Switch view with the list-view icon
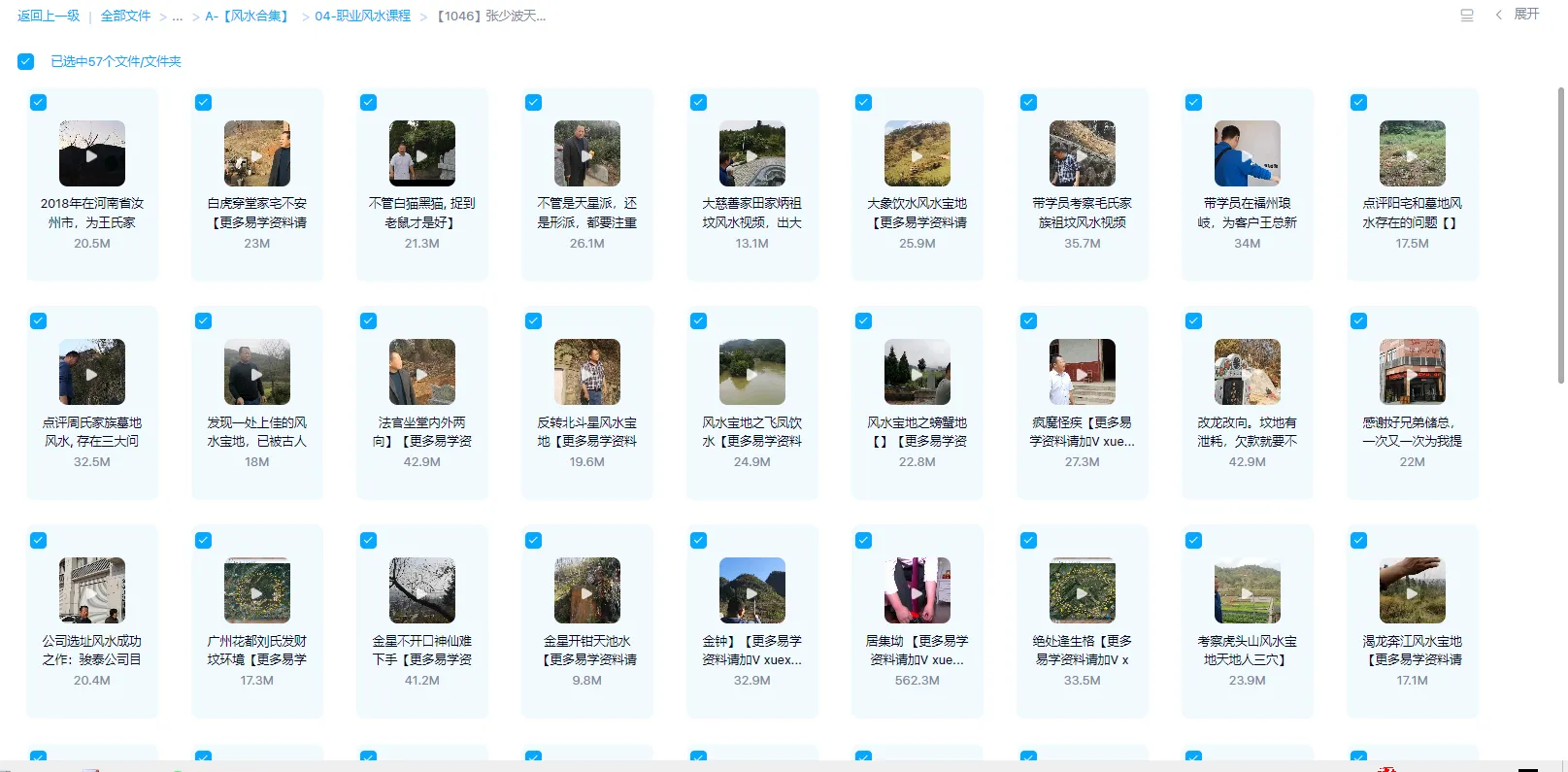 (x=1467, y=15)
